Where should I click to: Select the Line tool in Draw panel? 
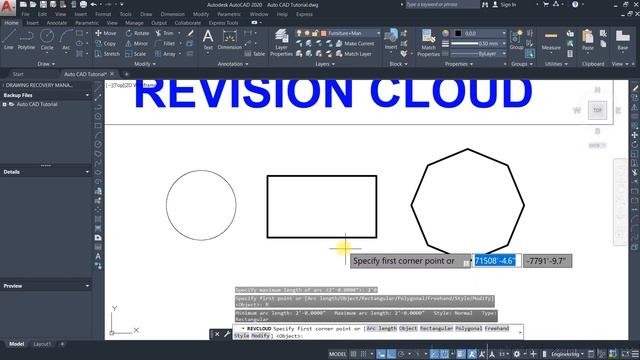click(9, 40)
